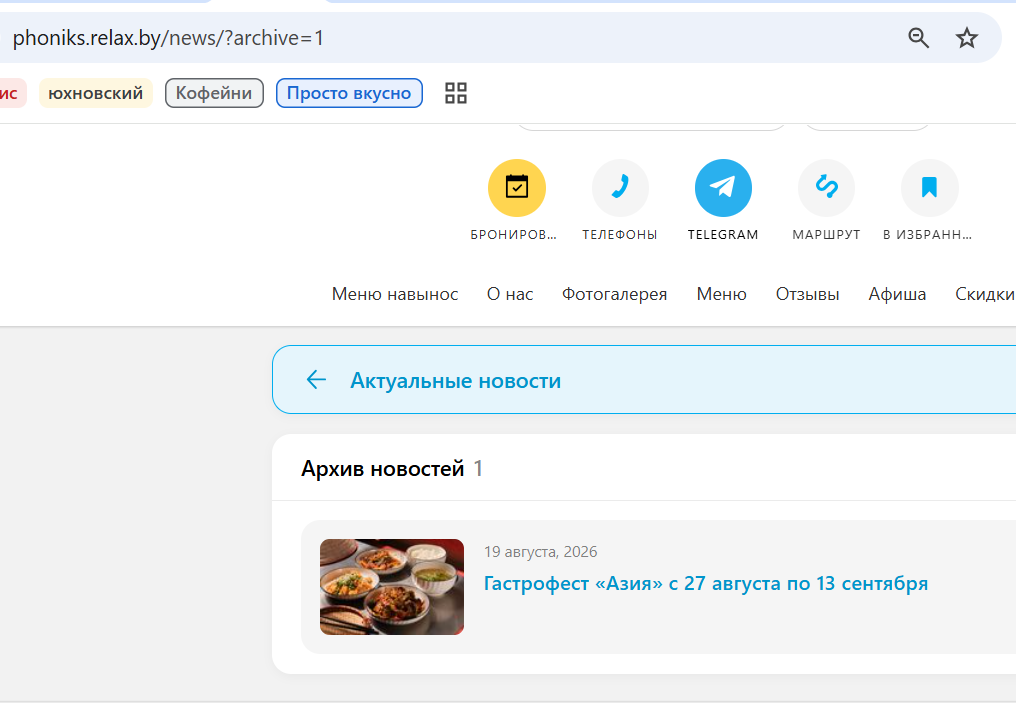This screenshot has height=712, width=1016.
Task: Open the Просто вкусно bookmark group
Action: (349, 93)
